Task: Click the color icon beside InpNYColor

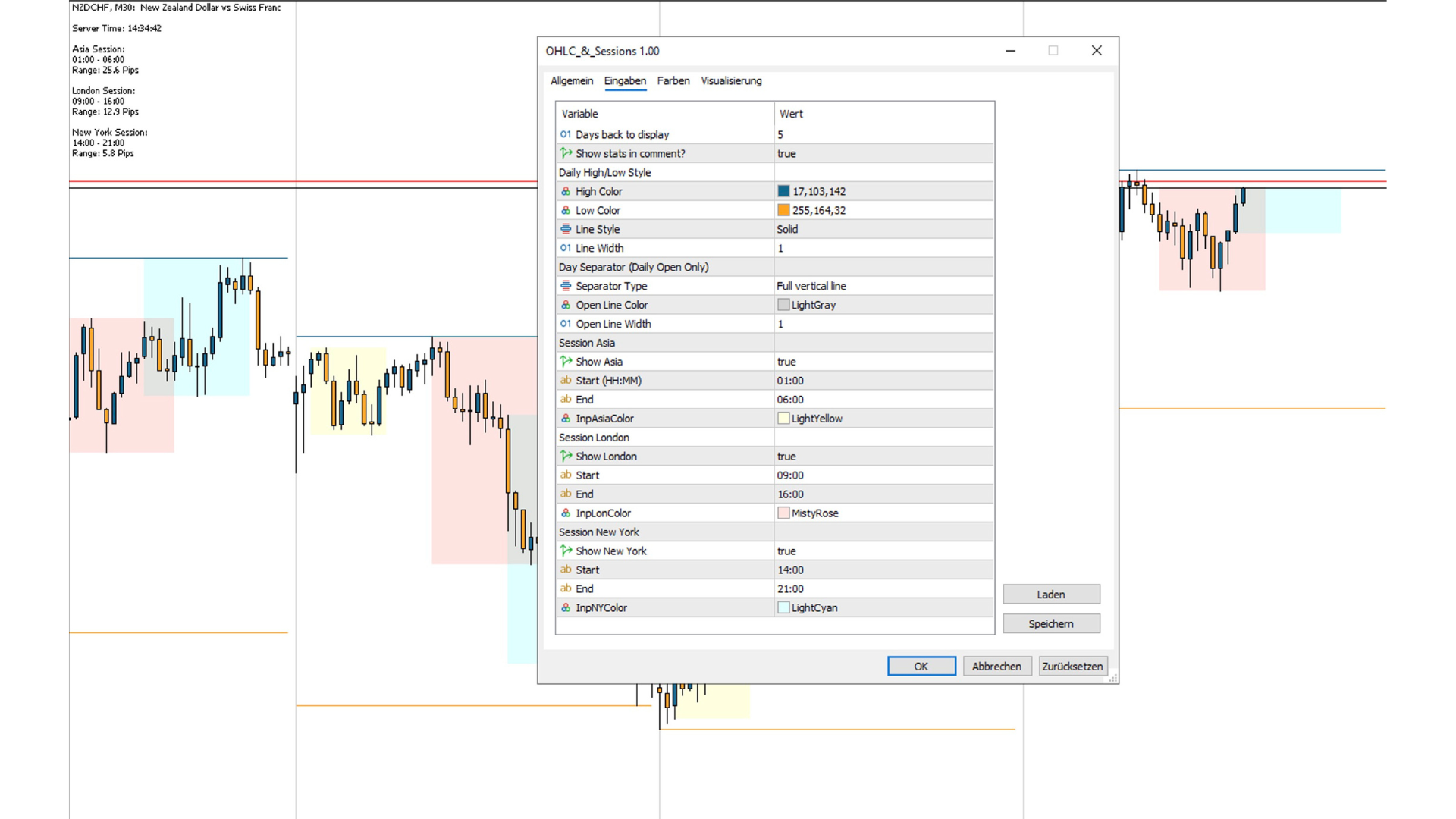Action: 566,607
